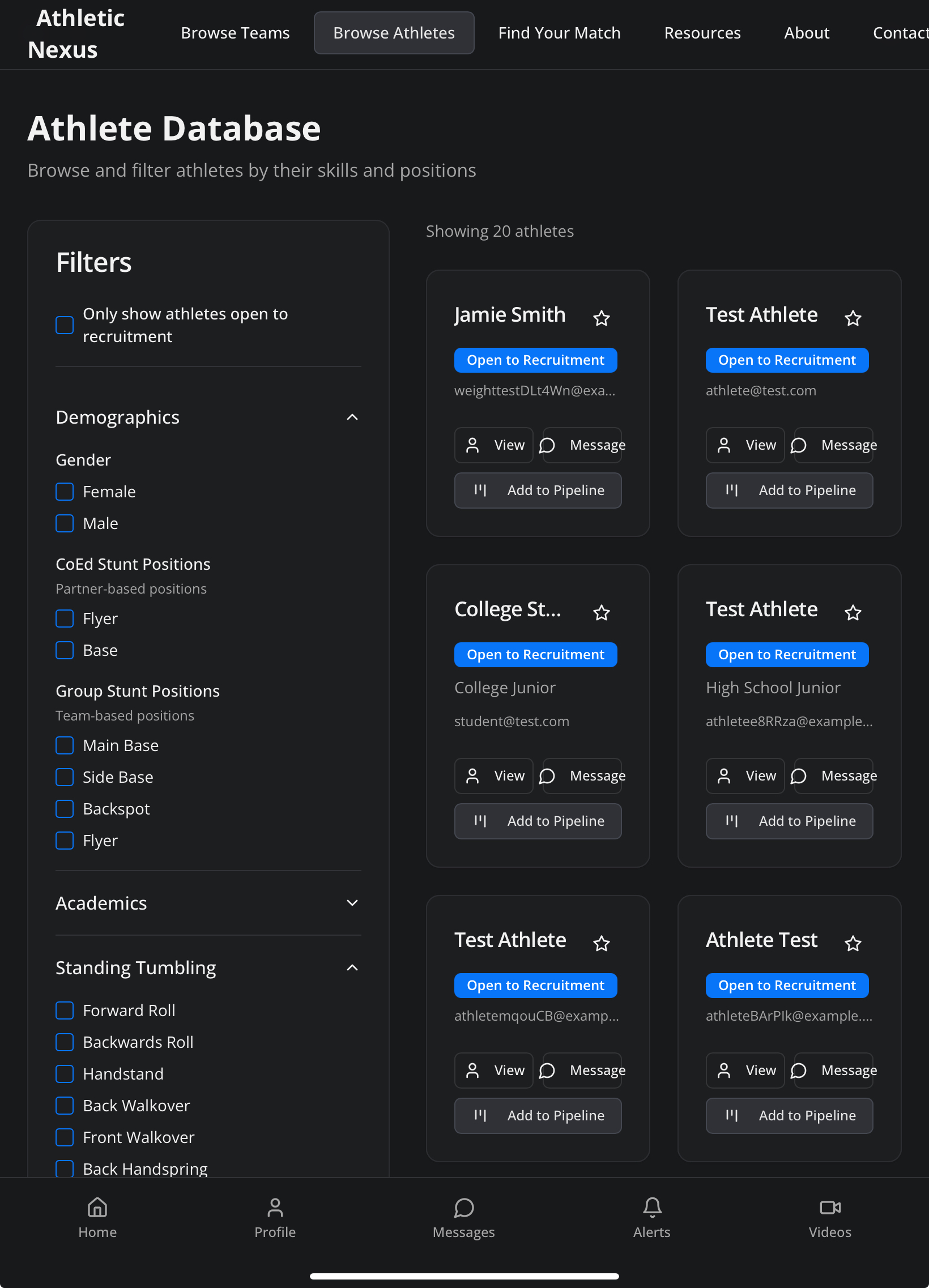Favorite Jamie Smith with the star icon
929x1288 pixels.
[602, 318]
